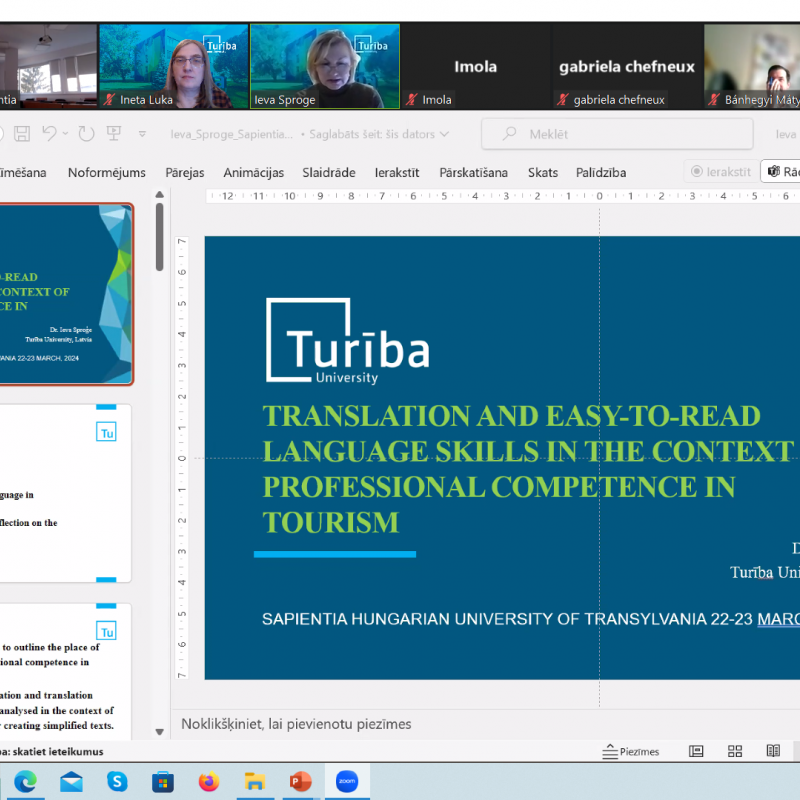Select Ieva Sproge's video tile
Screen dimensions: 800x800
(324, 66)
